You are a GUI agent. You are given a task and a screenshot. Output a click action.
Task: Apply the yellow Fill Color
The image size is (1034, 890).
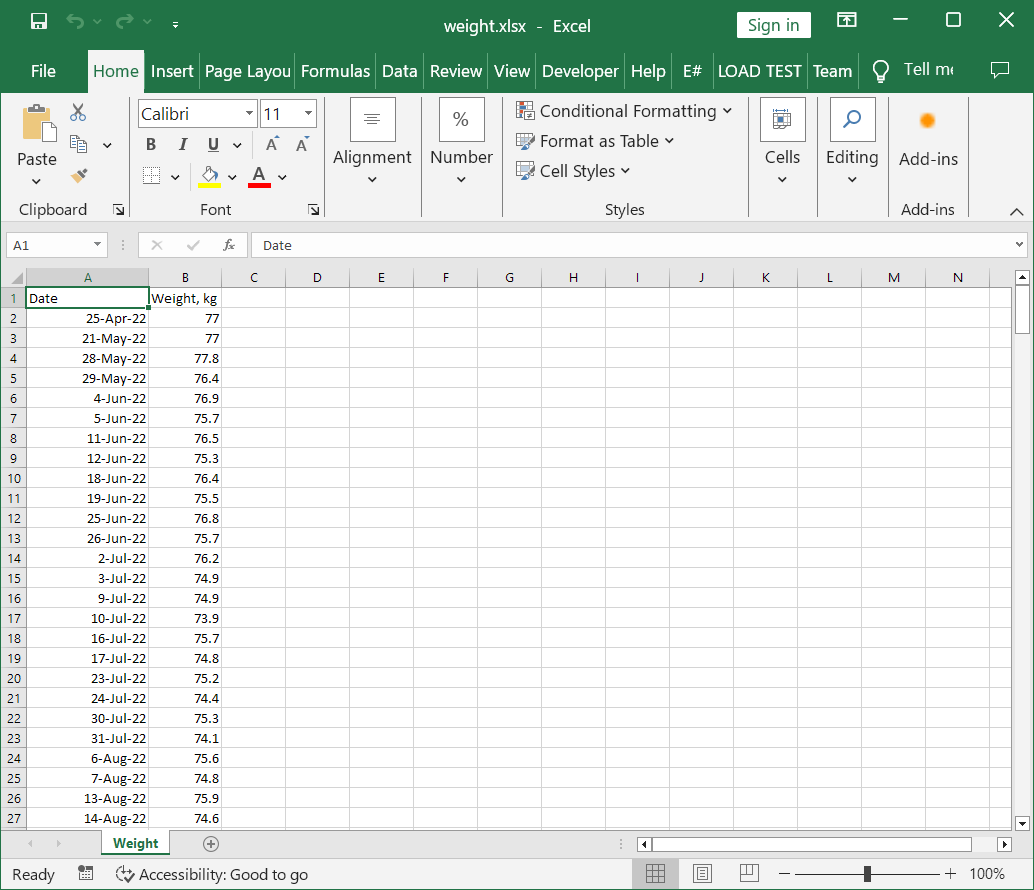click(210, 177)
